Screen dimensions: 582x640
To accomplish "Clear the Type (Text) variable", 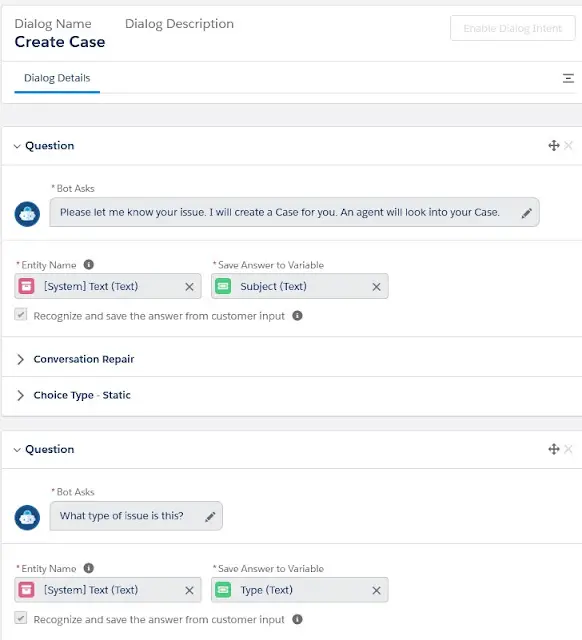I will click(x=376, y=590).
